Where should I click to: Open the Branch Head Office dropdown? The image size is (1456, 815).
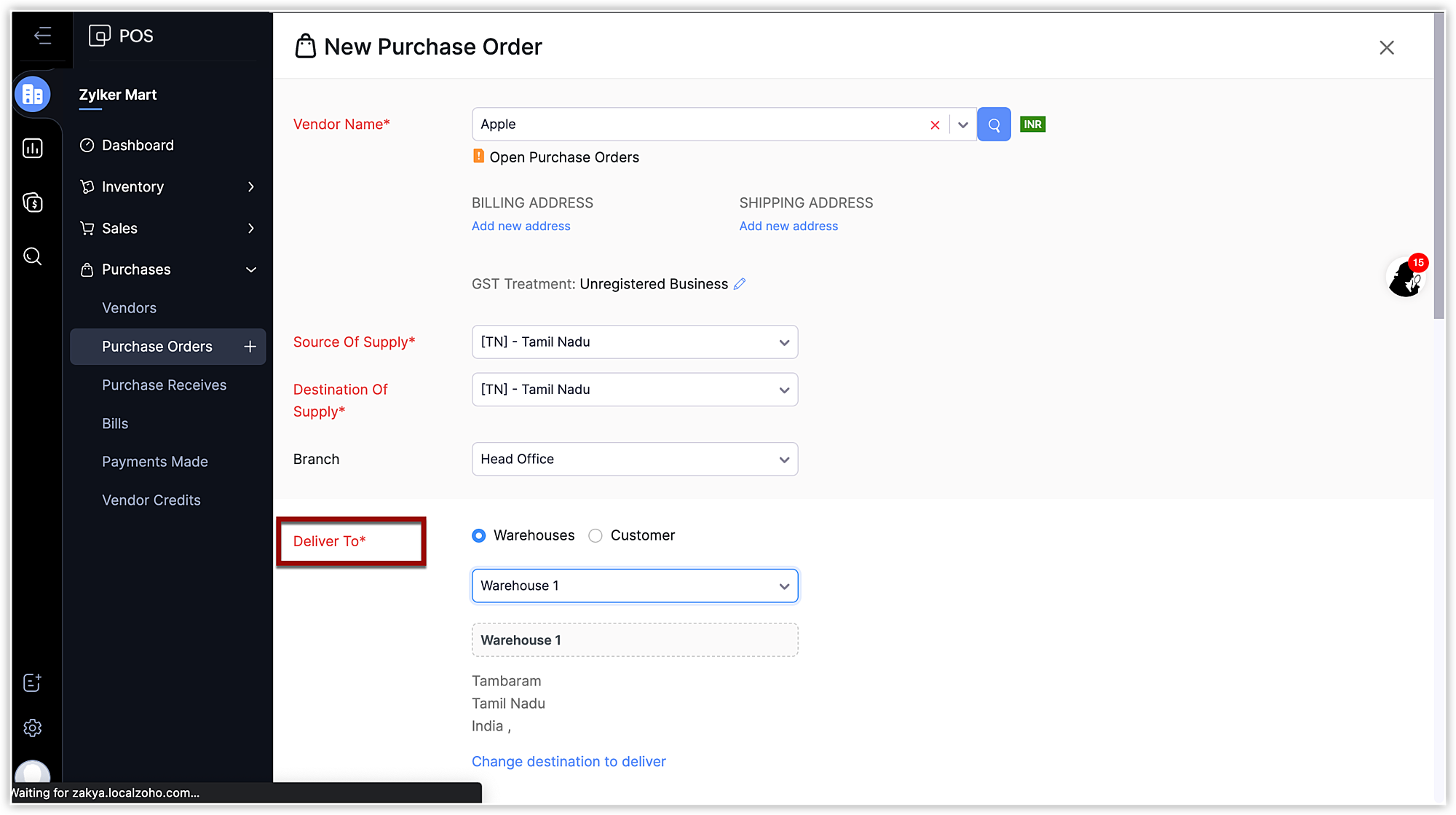click(x=634, y=460)
